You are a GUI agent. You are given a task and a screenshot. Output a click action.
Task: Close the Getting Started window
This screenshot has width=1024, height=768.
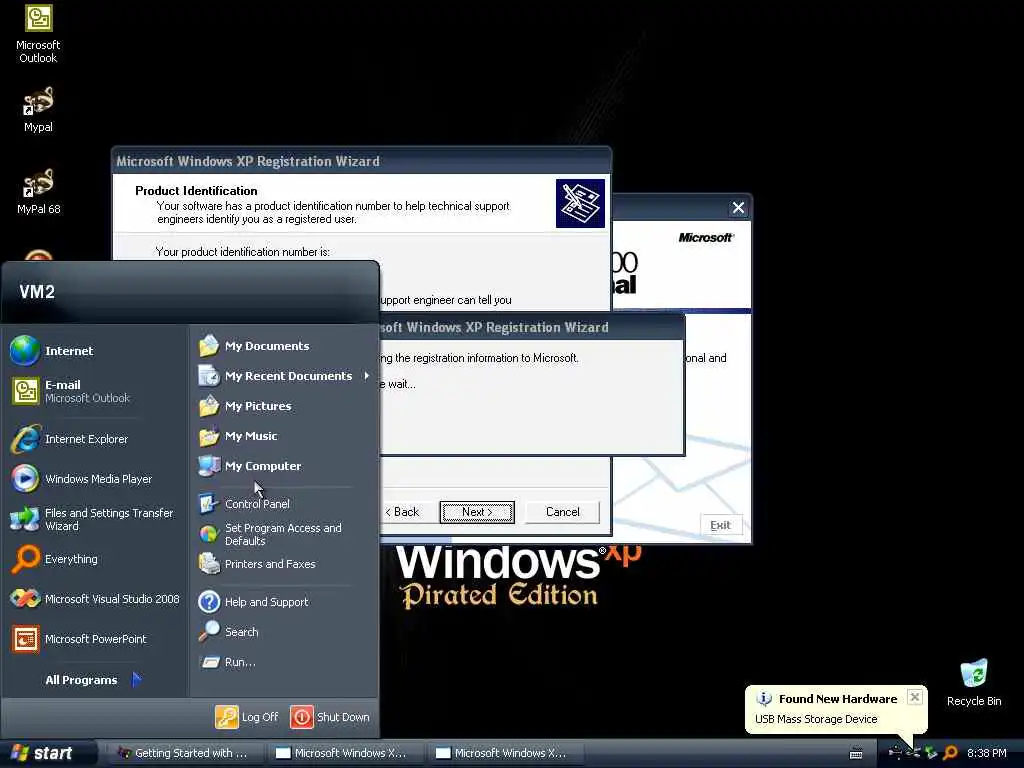pyautogui.click(x=738, y=208)
